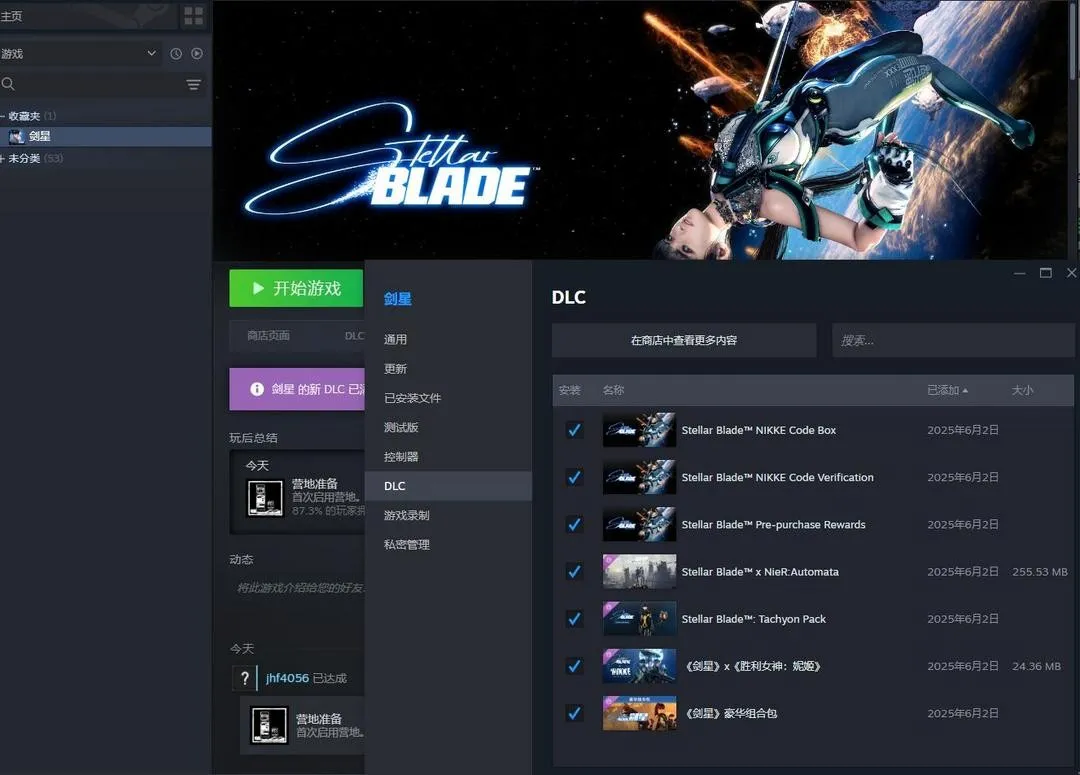This screenshot has width=1080, height=775.
Task: Uncheck Stellar Blade NIKKE Code Box DLC
Action: tap(574, 430)
